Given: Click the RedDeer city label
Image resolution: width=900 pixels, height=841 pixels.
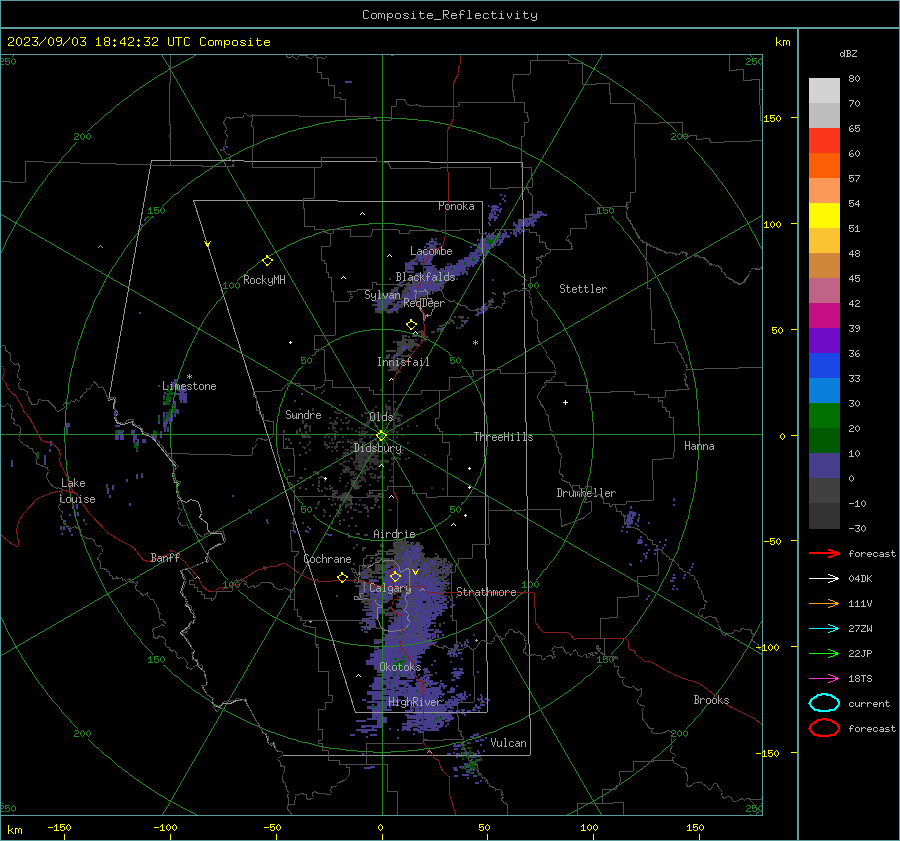Looking at the screenshot, I should click(424, 303).
